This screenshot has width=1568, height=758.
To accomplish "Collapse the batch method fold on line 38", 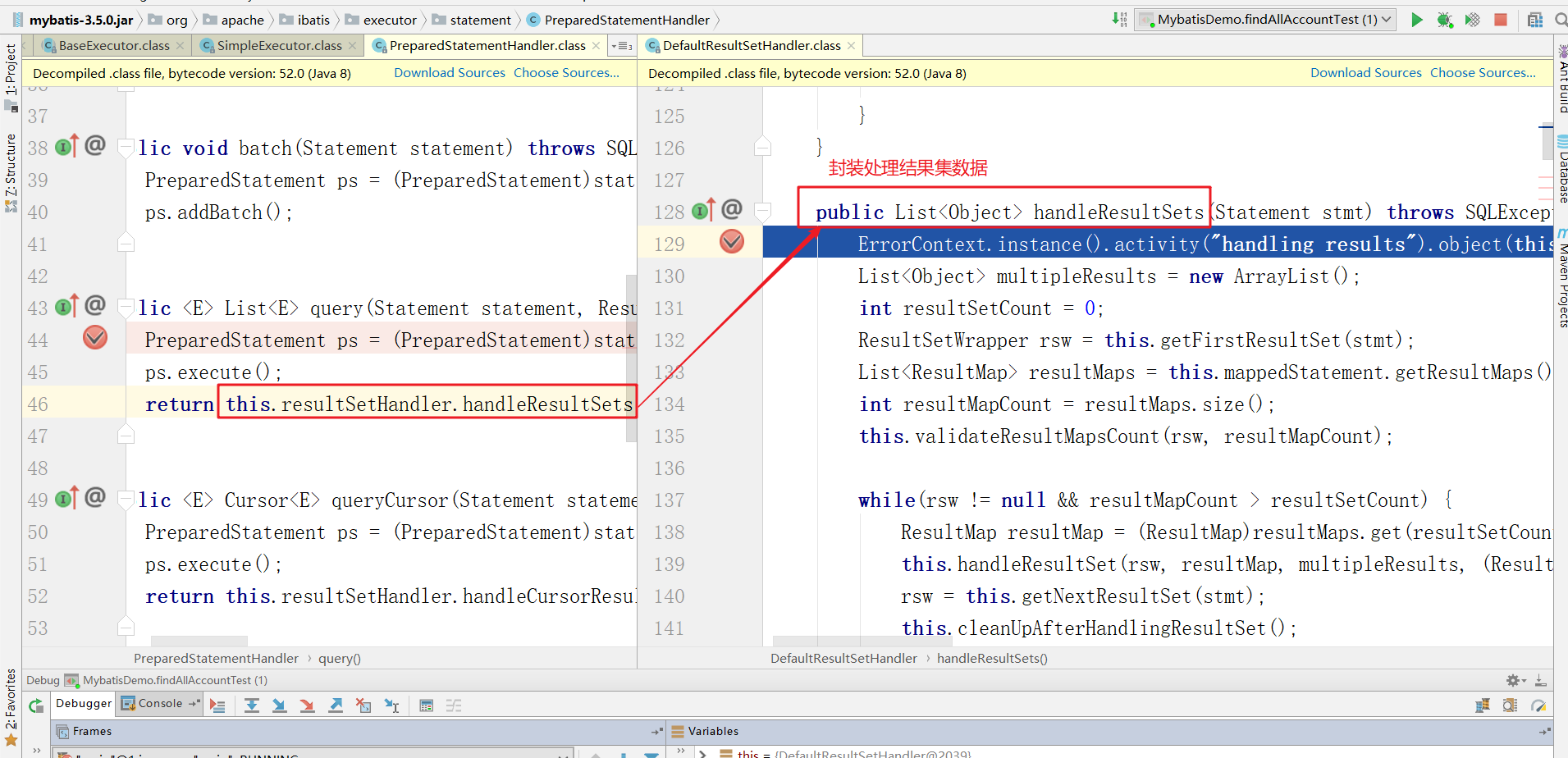I will click(126, 148).
